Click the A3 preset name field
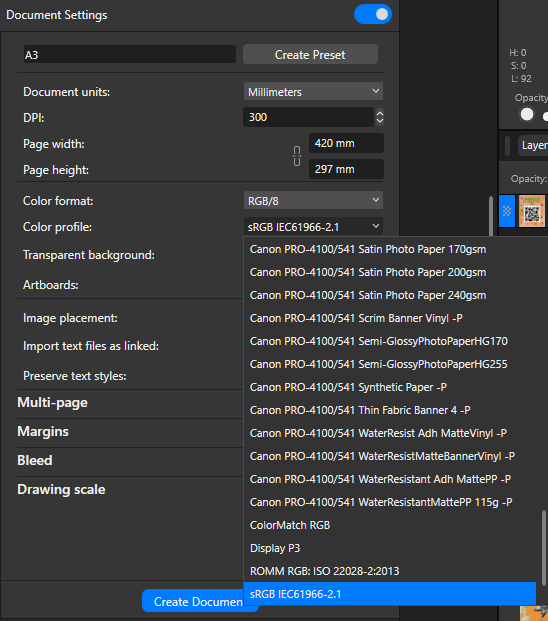This screenshot has width=548, height=621. [x=129, y=54]
